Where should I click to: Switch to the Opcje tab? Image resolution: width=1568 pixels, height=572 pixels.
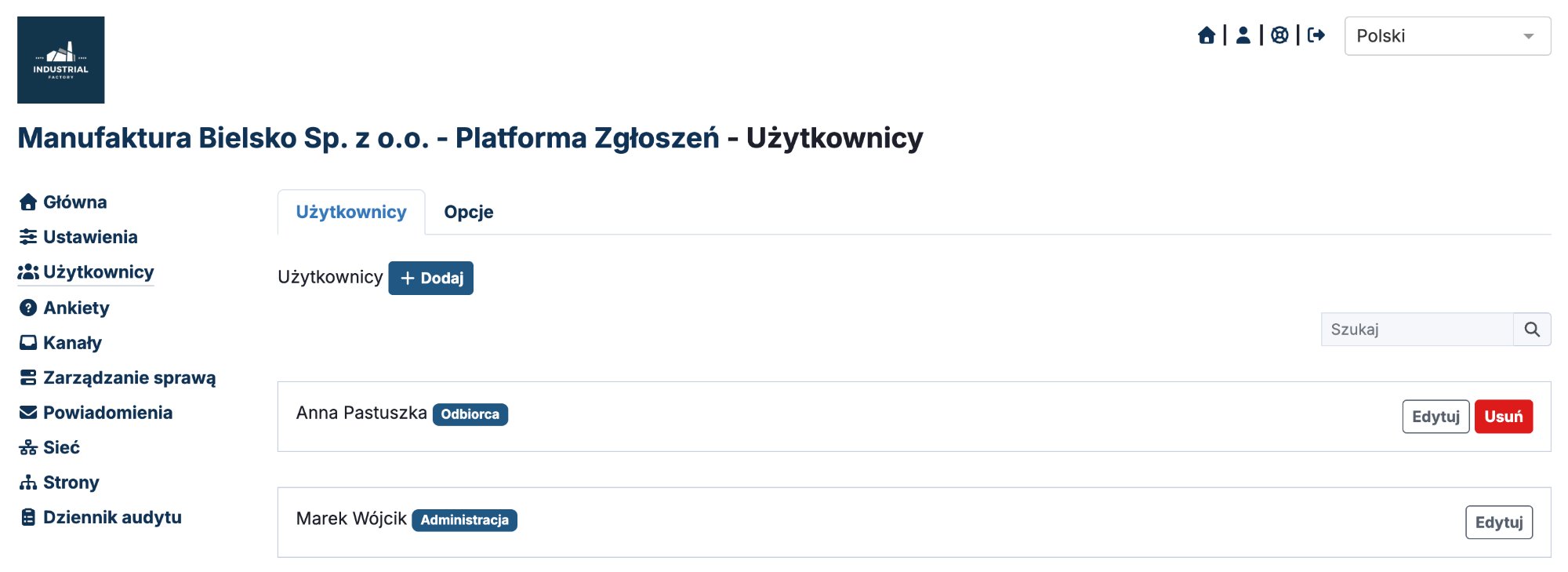468,212
